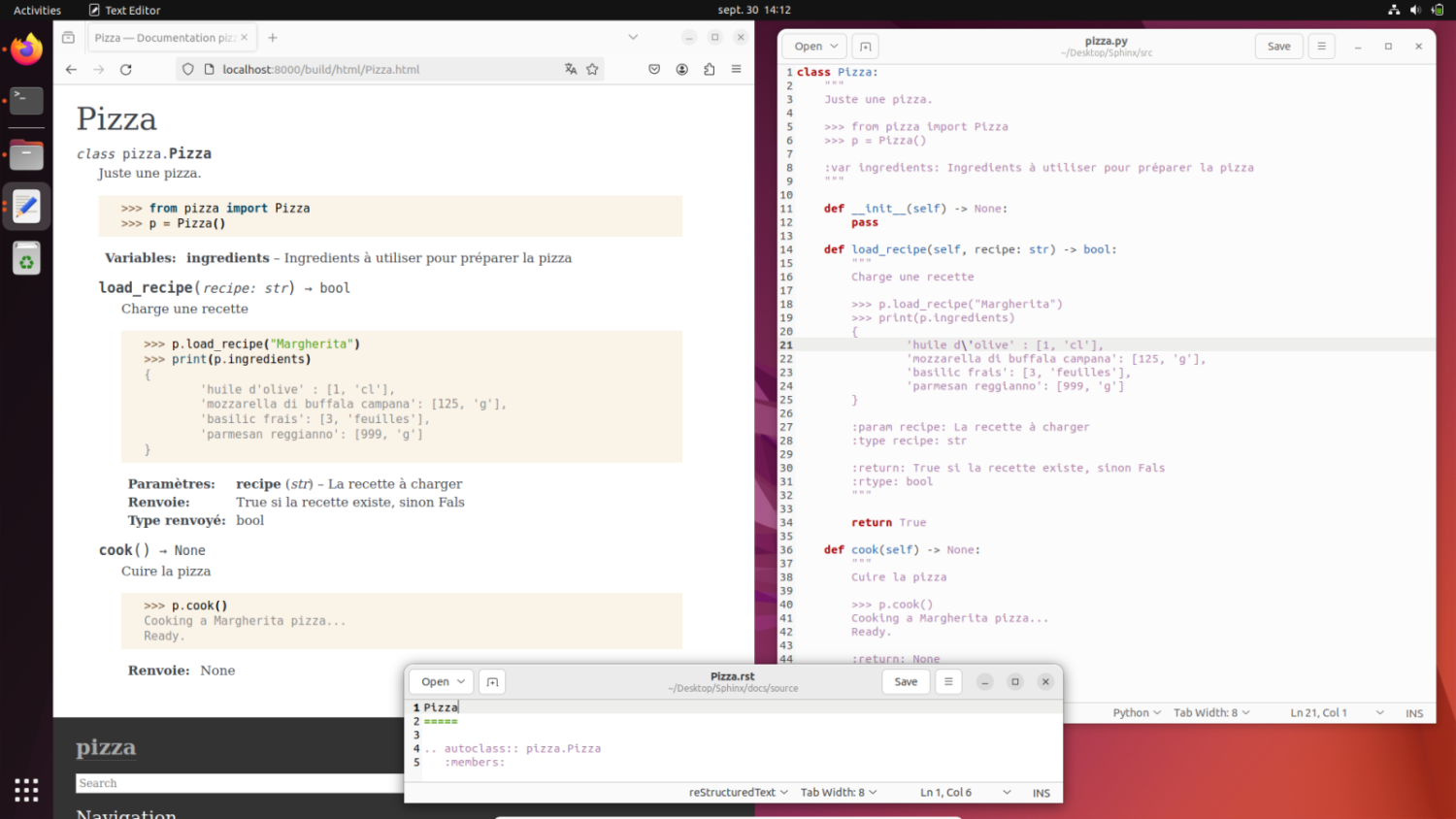The width and height of the screenshot is (1456, 819).
Task: Open Activities overview
Action: 37,10
